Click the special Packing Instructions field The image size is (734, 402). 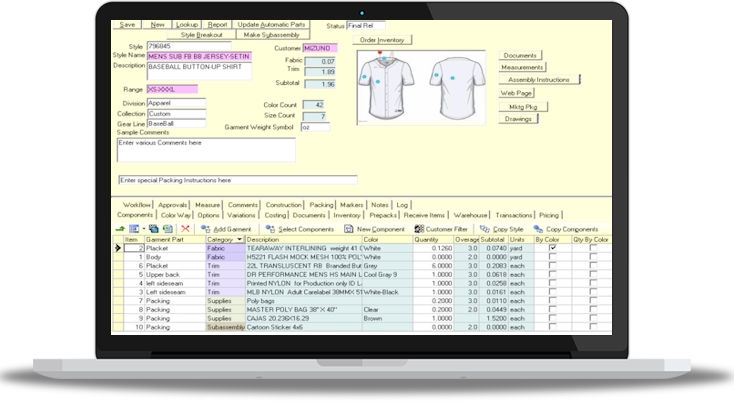[x=238, y=180]
